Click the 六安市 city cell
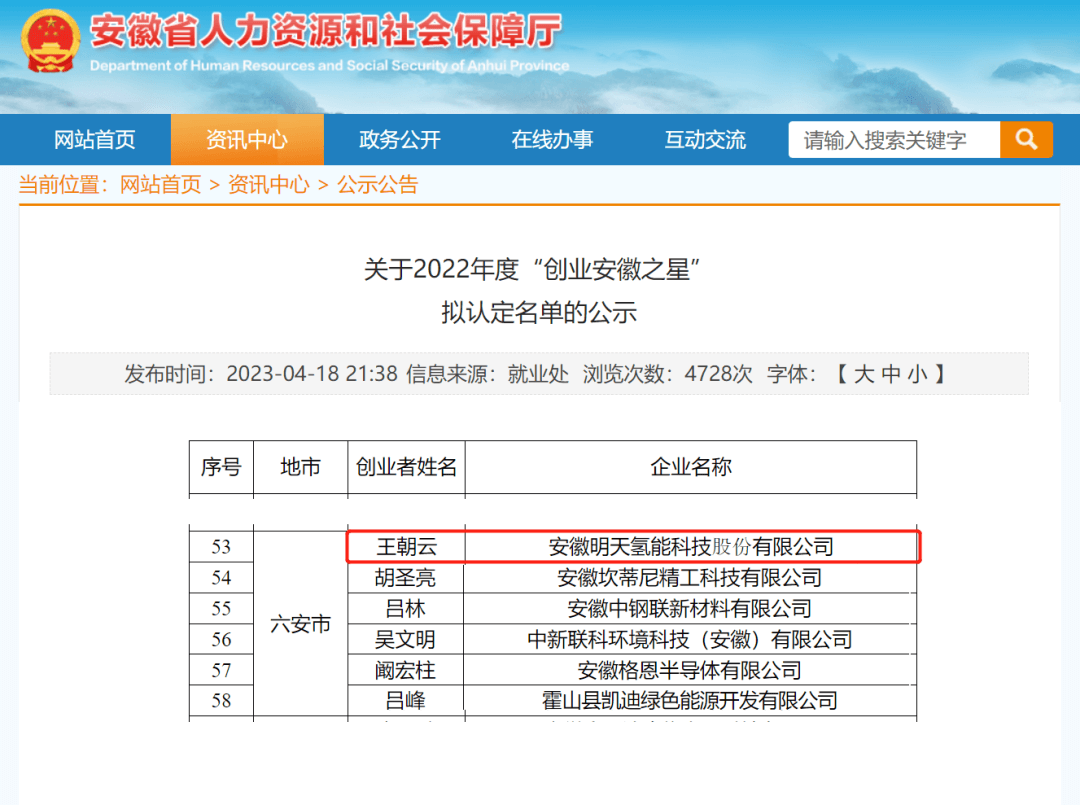This screenshot has height=805, width=1080. (300, 624)
